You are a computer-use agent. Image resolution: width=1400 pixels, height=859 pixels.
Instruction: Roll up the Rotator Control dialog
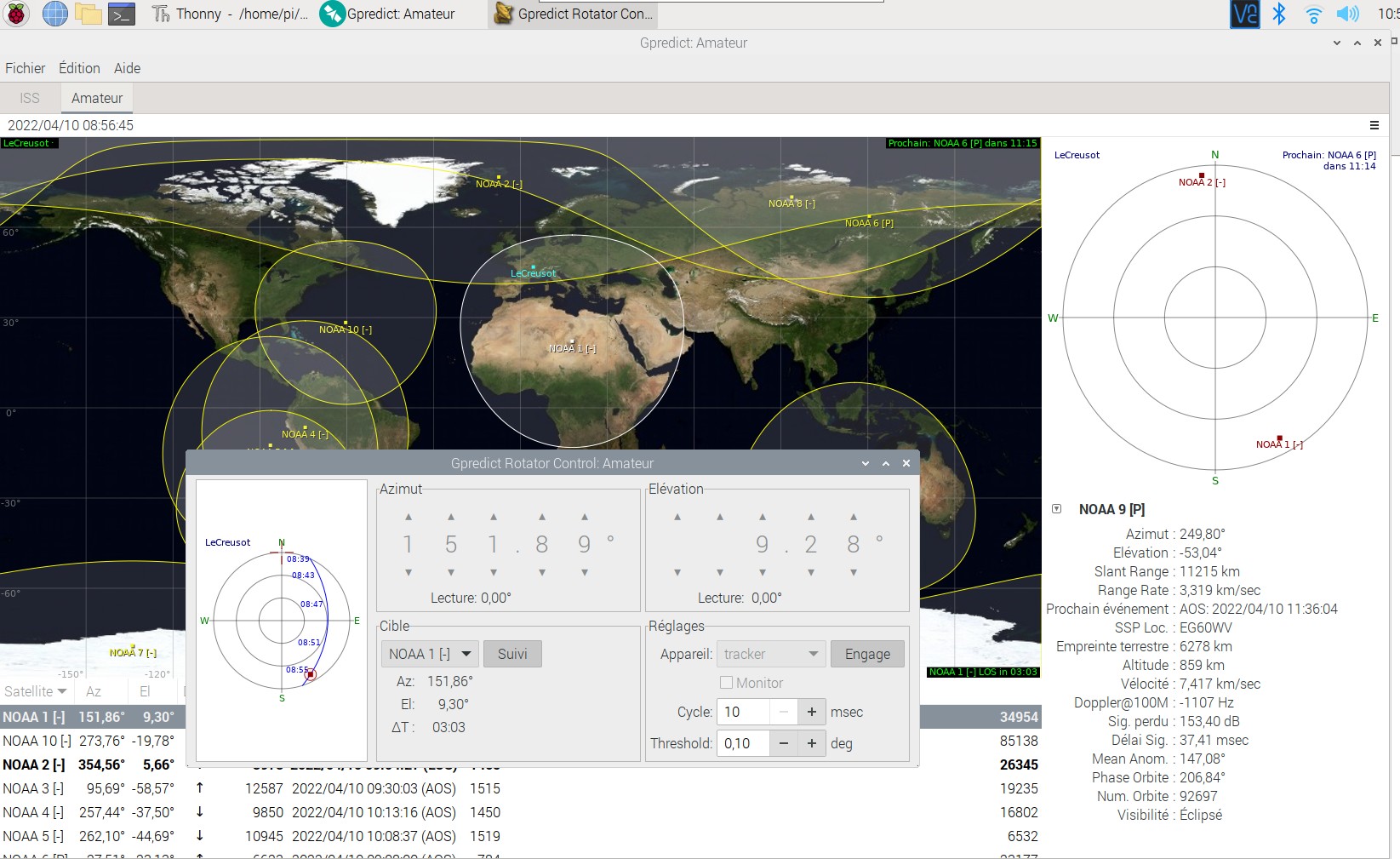click(866, 463)
